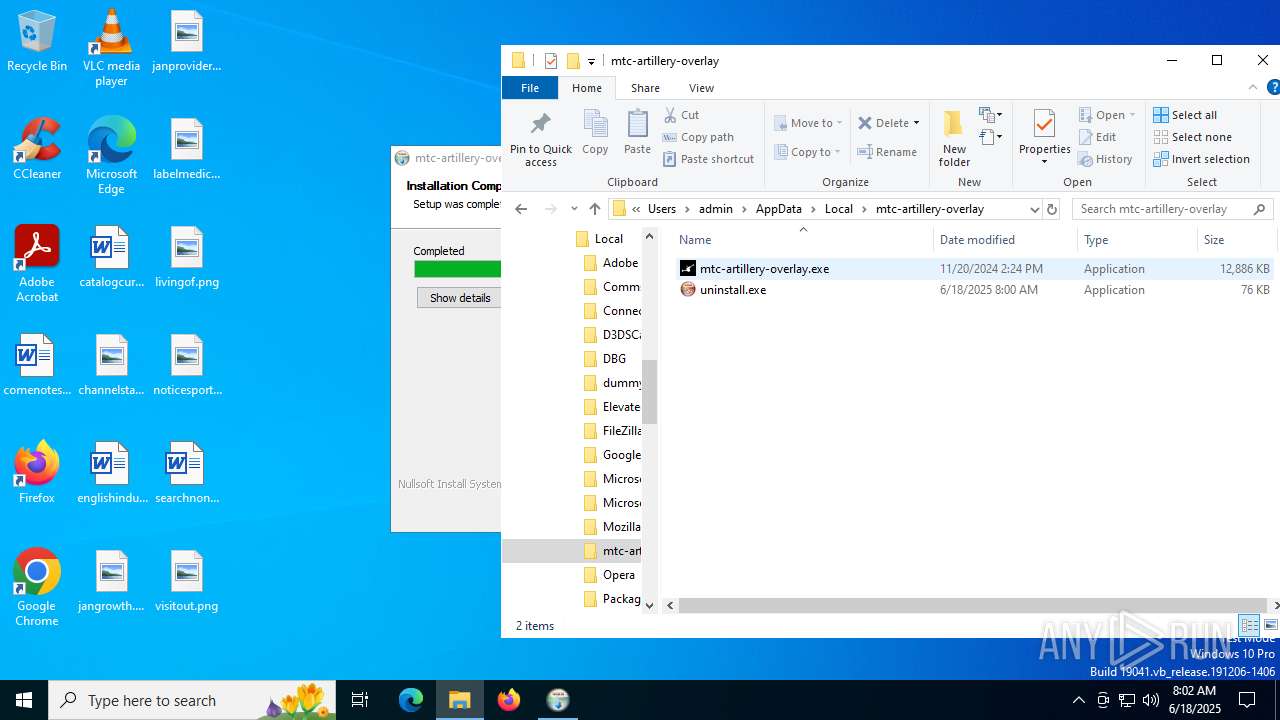Open notification center on taskbar
Image resolution: width=1280 pixels, height=720 pixels.
(1247, 700)
